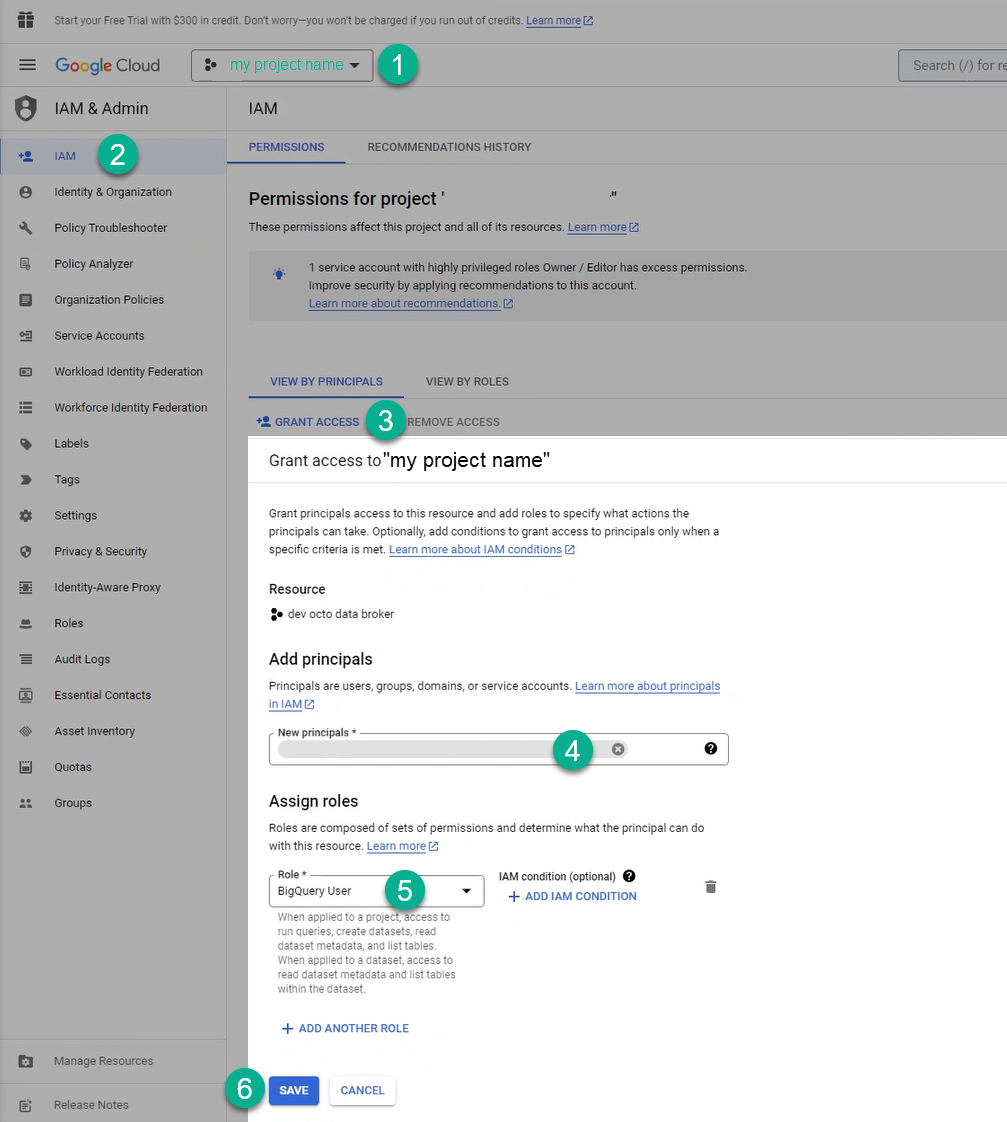Remove the principal chip with the X icon
Image resolution: width=1007 pixels, height=1122 pixels.
618,749
